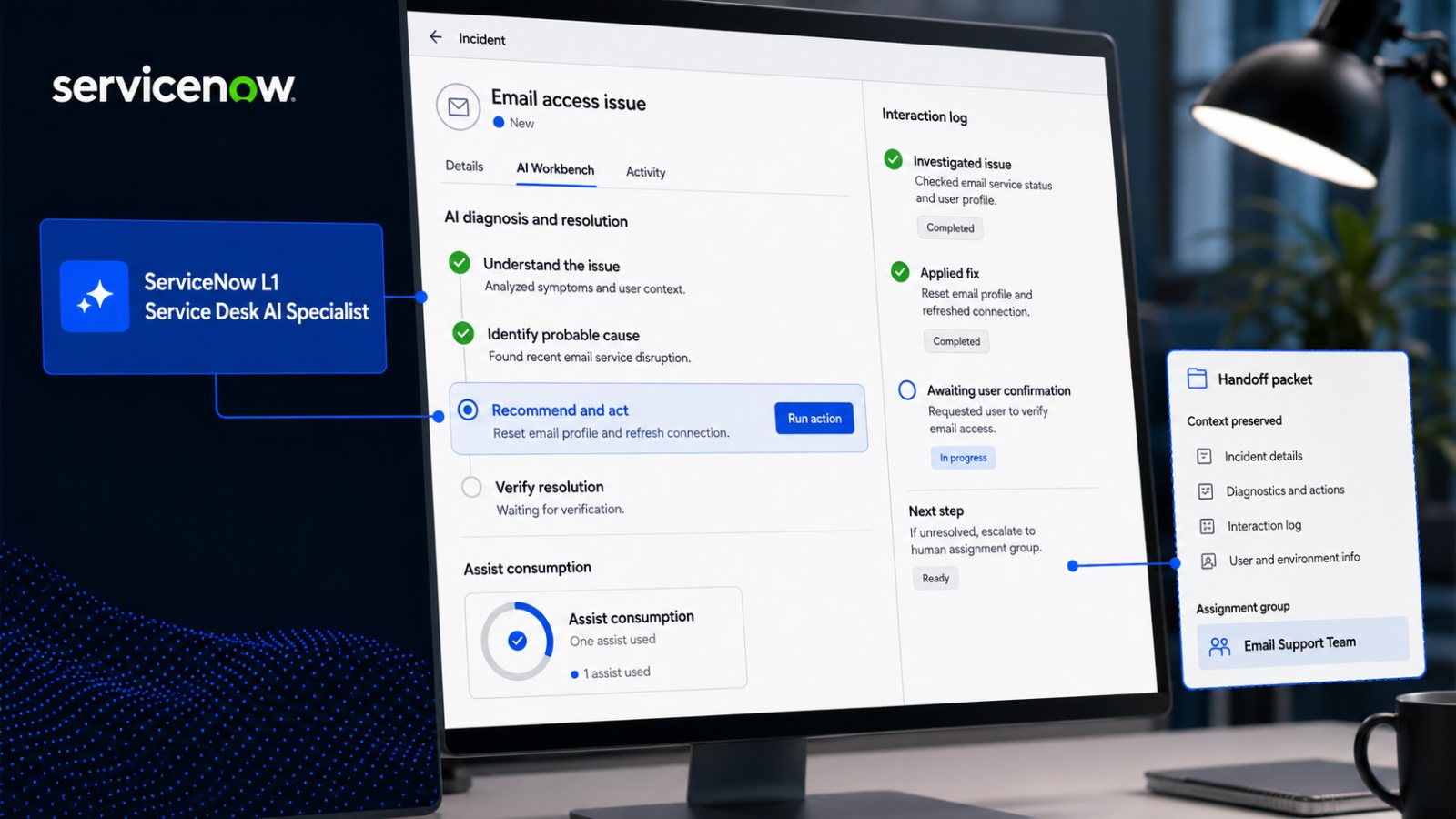Click the Interaction log icon in Handoff packet
This screenshot has height=819, width=1456.
point(1207,526)
